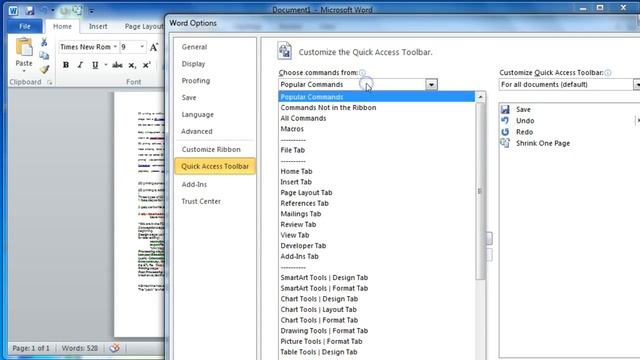Apply Subscript formatting

coord(132,65)
